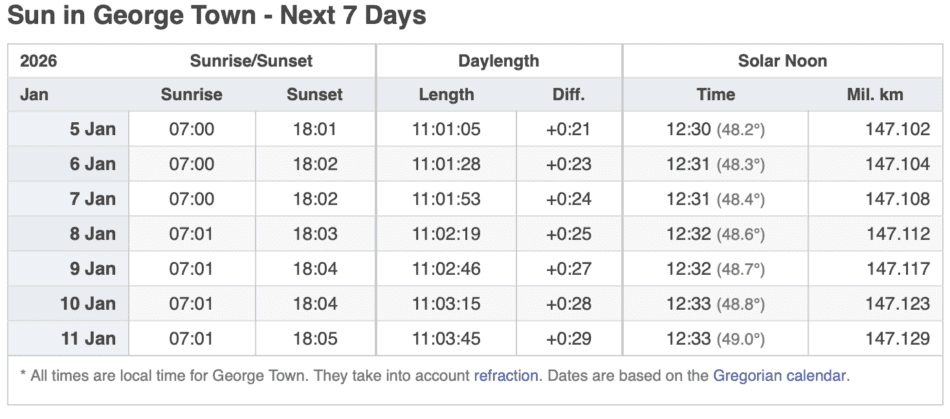Screen dimensions: 950x419
Task: Click the Sun in George Town heading
Action: (x=217, y=16)
